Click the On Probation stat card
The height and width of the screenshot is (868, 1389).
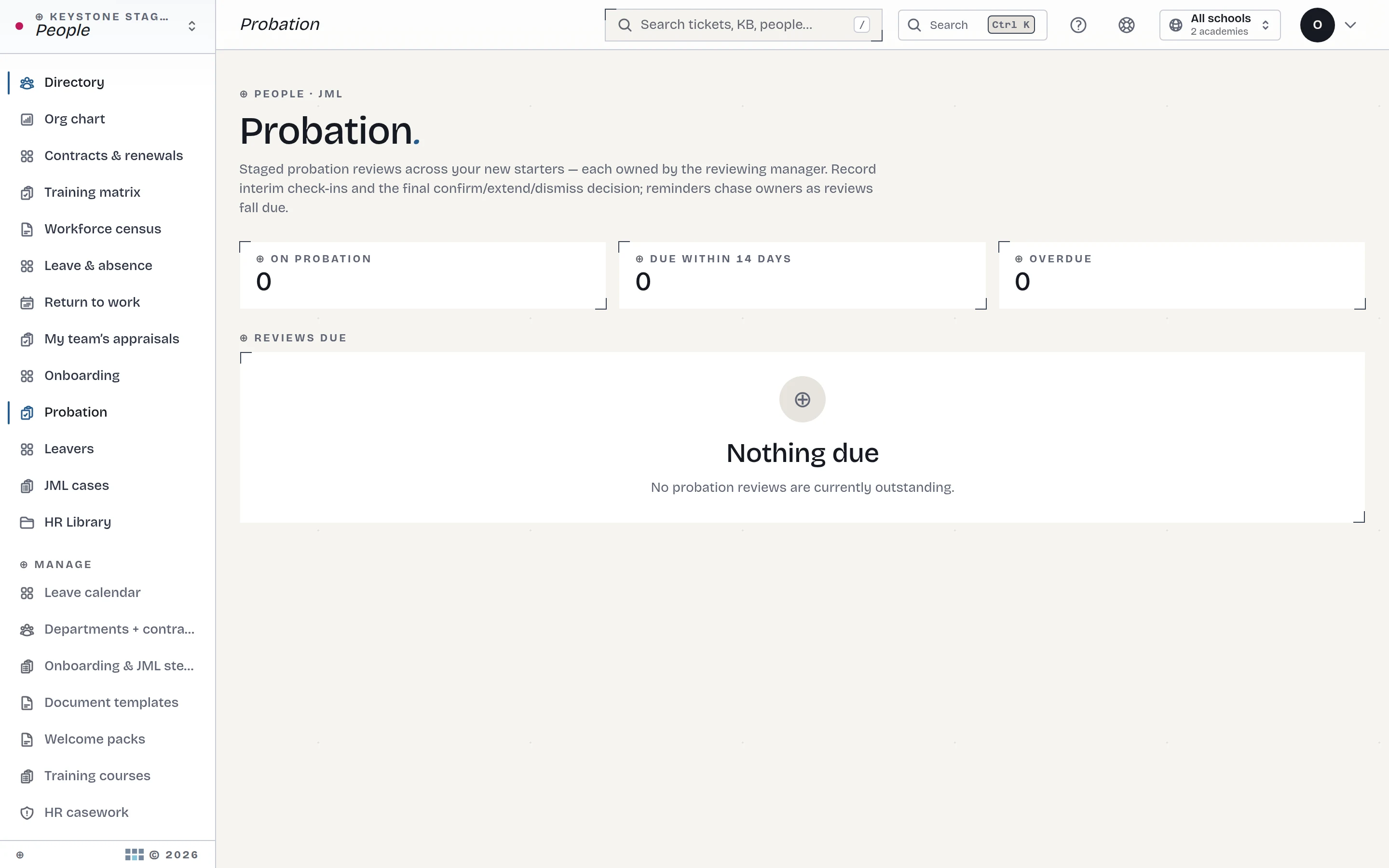click(x=423, y=275)
